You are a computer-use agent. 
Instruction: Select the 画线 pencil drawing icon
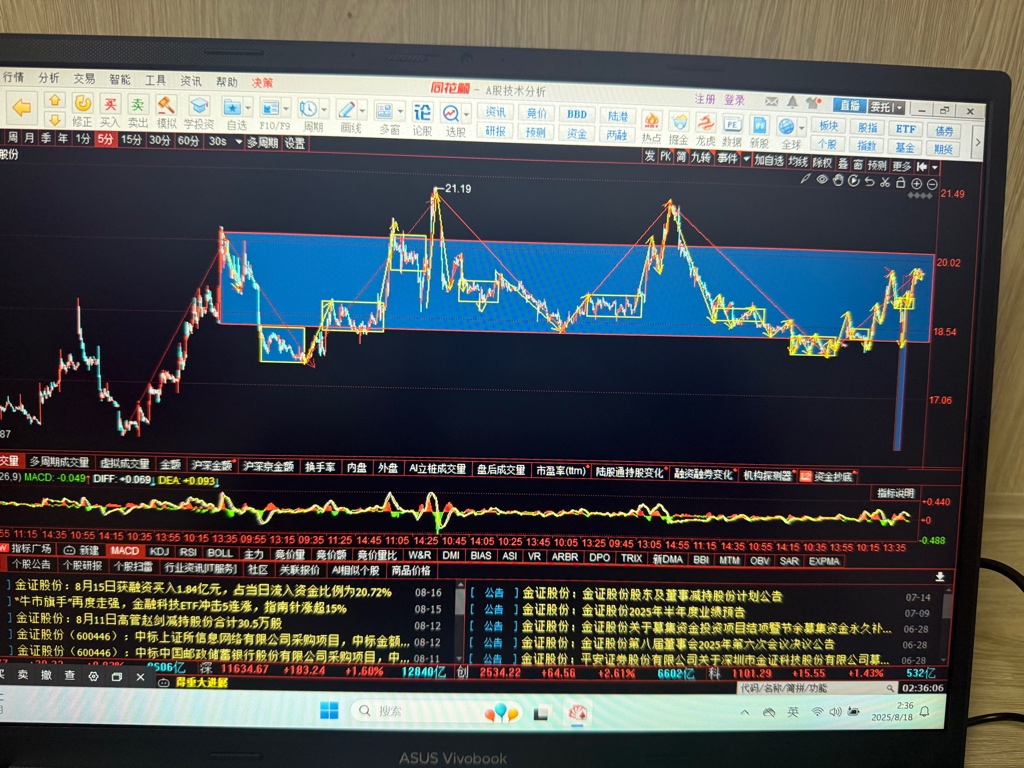(x=346, y=109)
